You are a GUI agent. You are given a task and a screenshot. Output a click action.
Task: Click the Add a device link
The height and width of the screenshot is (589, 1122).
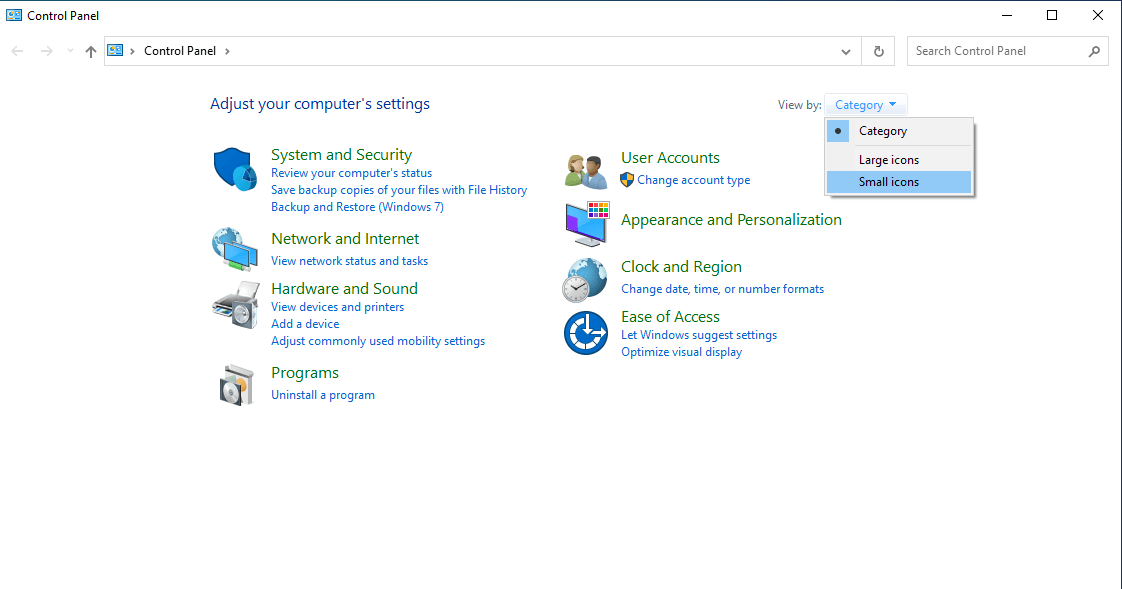click(x=305, y=323)
